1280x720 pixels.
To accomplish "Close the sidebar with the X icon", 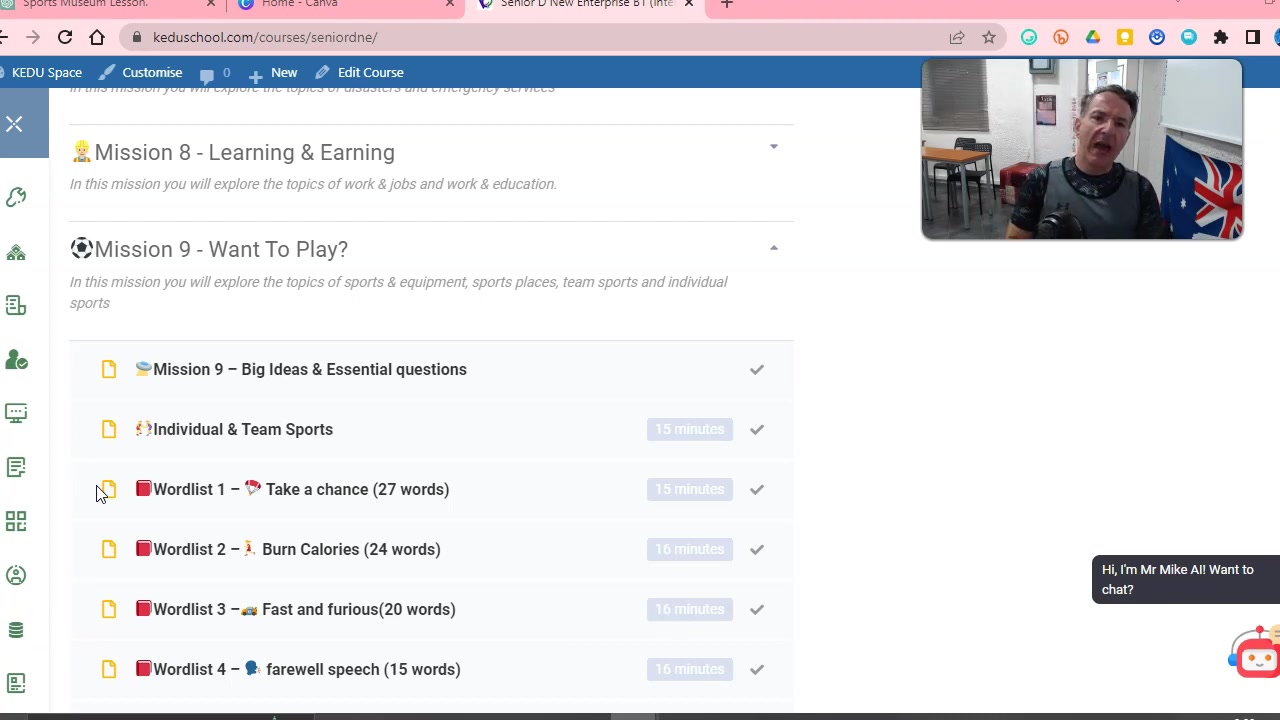I will (x=14, y=124).
